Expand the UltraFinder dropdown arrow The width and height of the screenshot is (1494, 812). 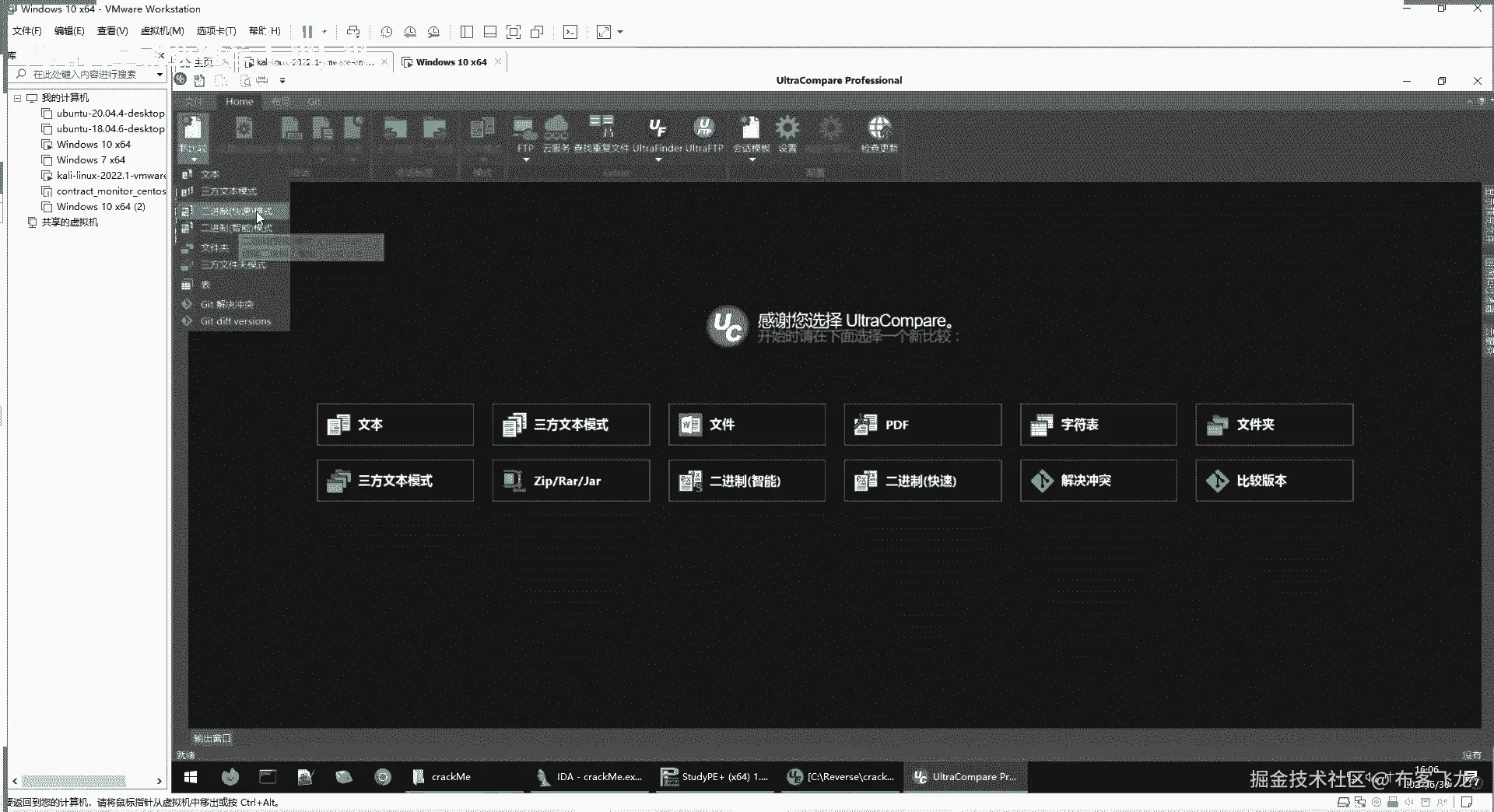pyautogui.click(x=658, y=160)
